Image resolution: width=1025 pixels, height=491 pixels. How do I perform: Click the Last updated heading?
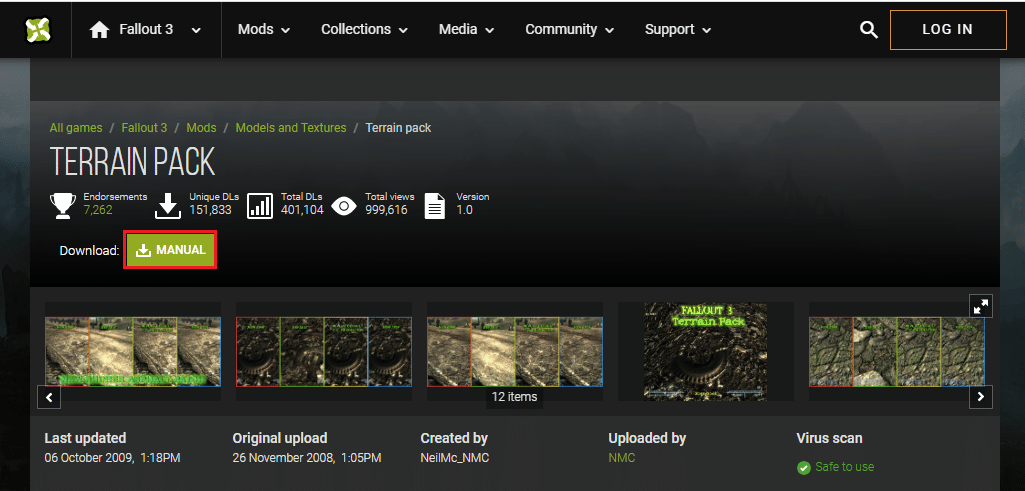click(85, 438)
